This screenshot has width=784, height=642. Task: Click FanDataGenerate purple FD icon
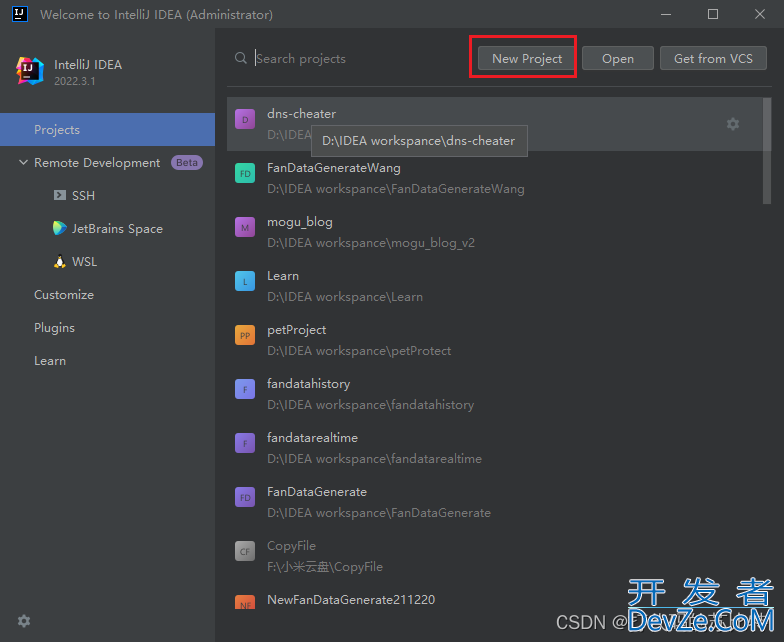coord(244,497)
